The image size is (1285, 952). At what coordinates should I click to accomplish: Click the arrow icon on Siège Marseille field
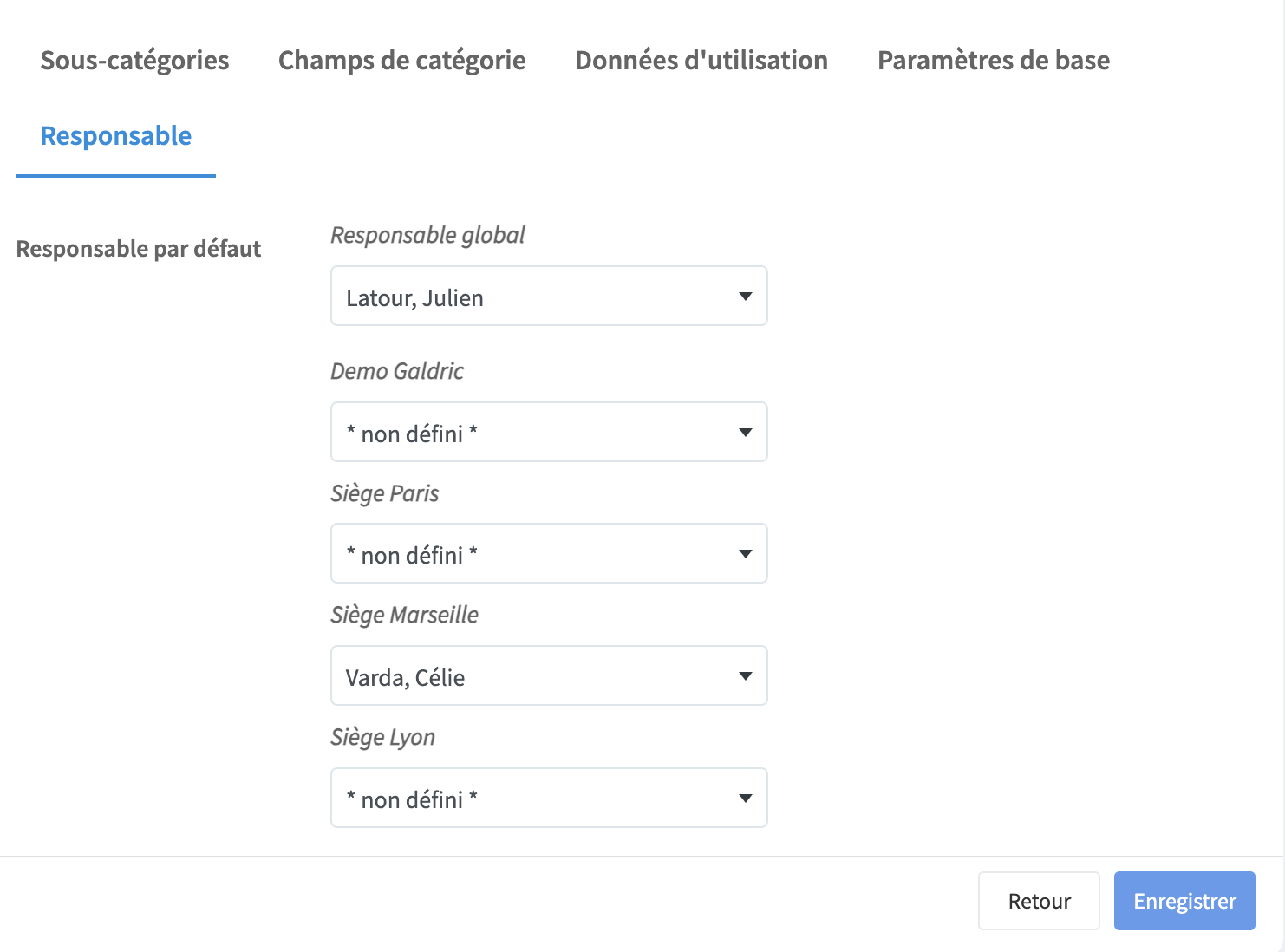745,676
